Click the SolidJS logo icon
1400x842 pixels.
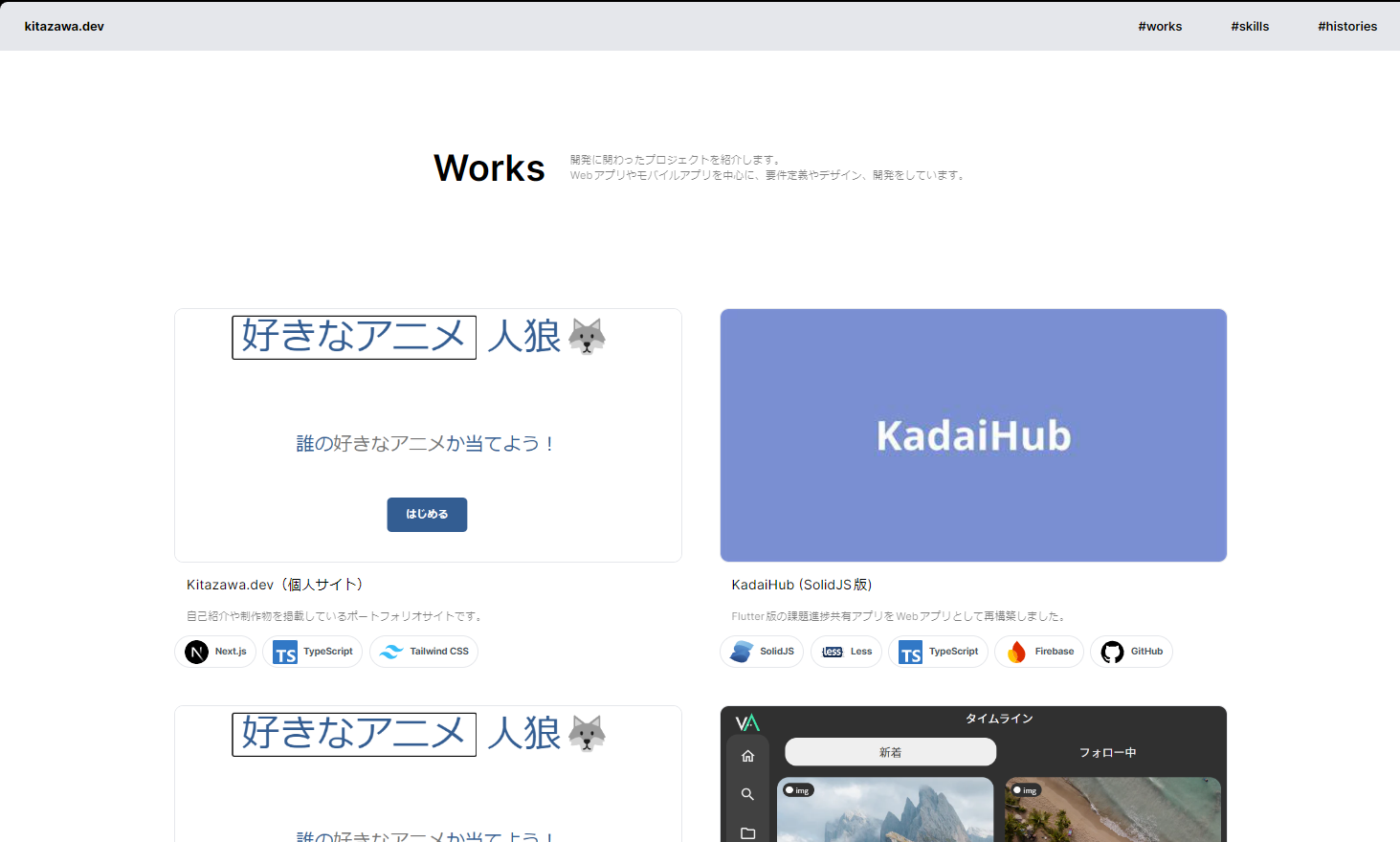[742, 652]
